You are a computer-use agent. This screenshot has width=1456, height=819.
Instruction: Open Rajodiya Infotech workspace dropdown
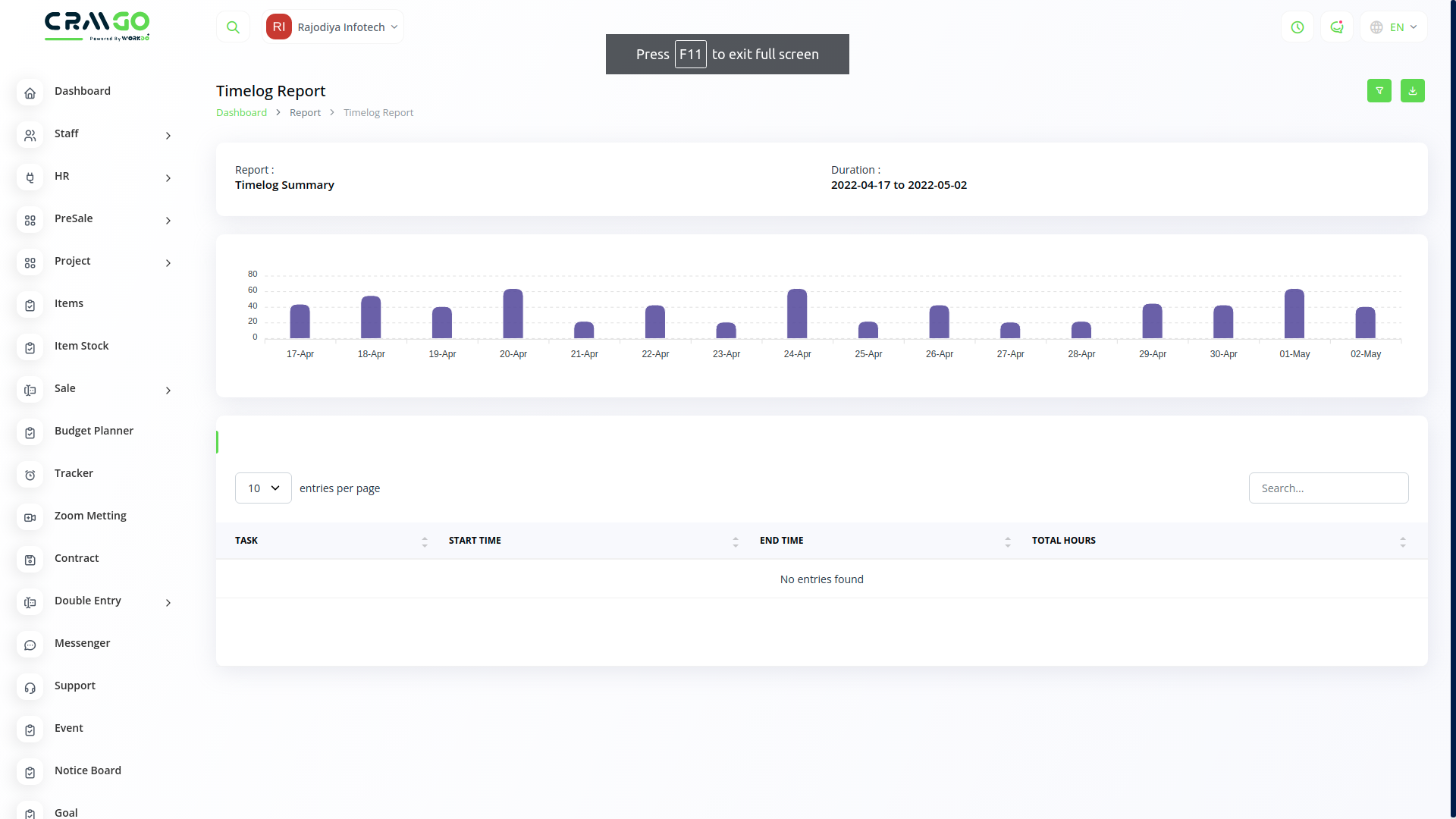[334, 27]
